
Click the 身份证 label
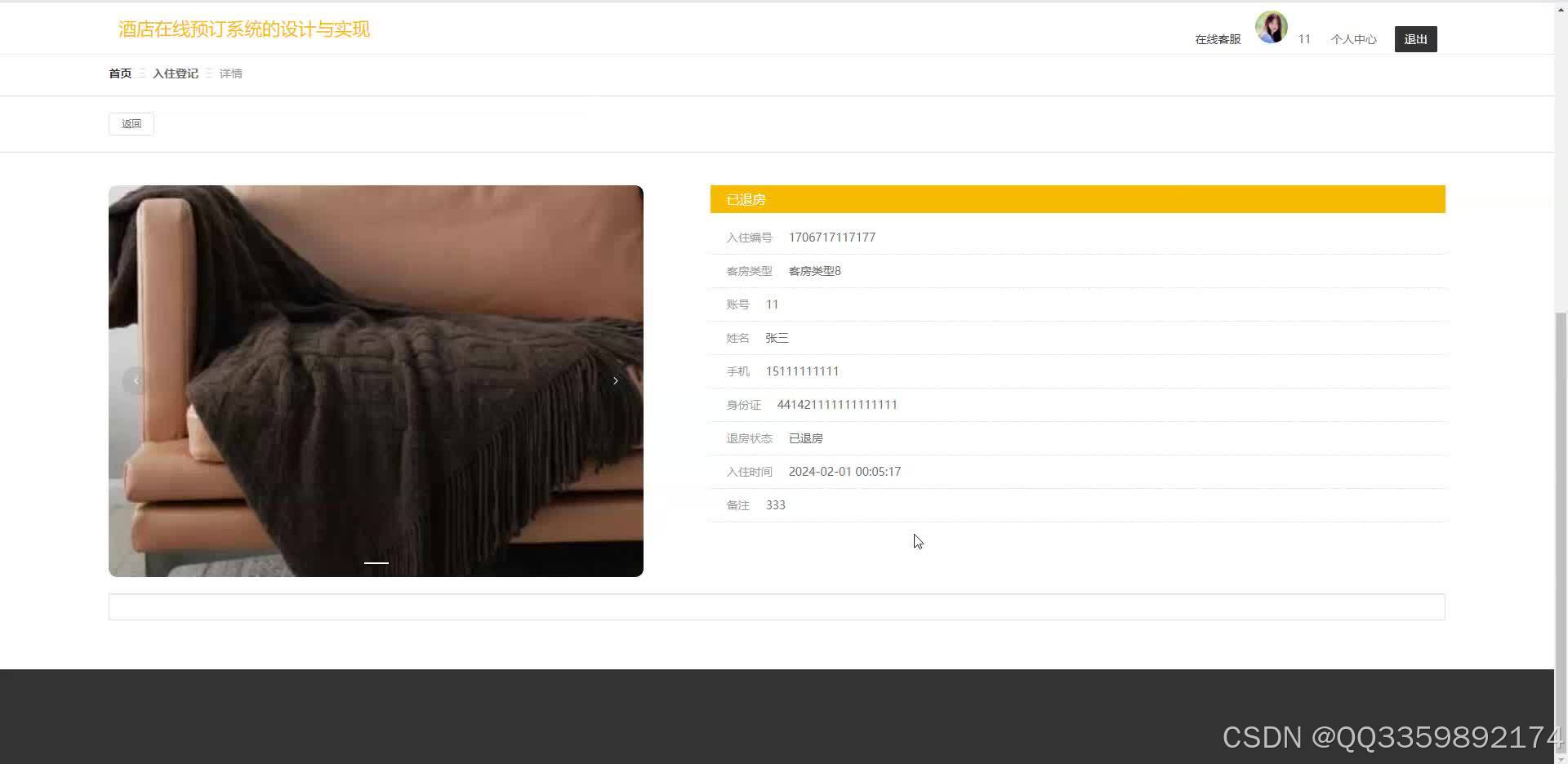(743, 405)
